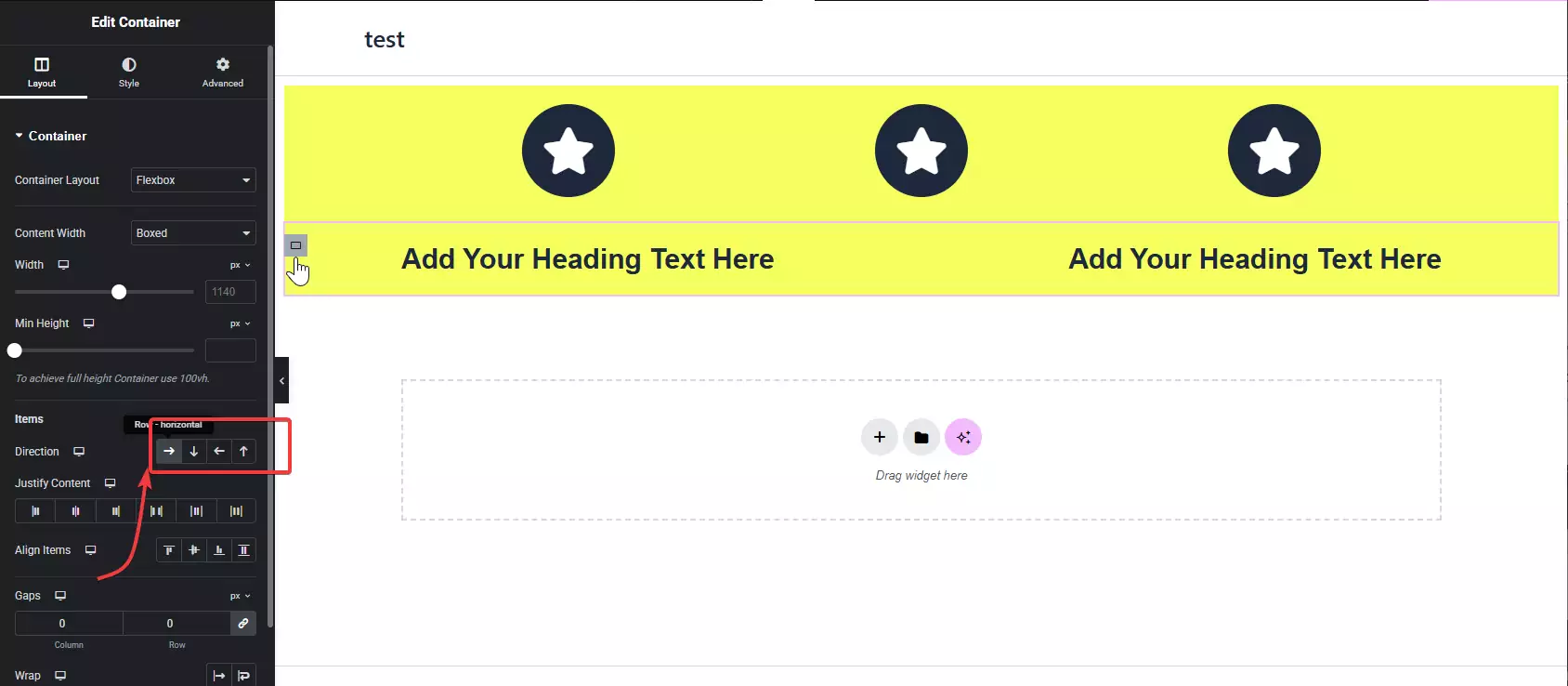Click the plus add new element button
This screenshot has height=686, width=1568.
(880, 437)
